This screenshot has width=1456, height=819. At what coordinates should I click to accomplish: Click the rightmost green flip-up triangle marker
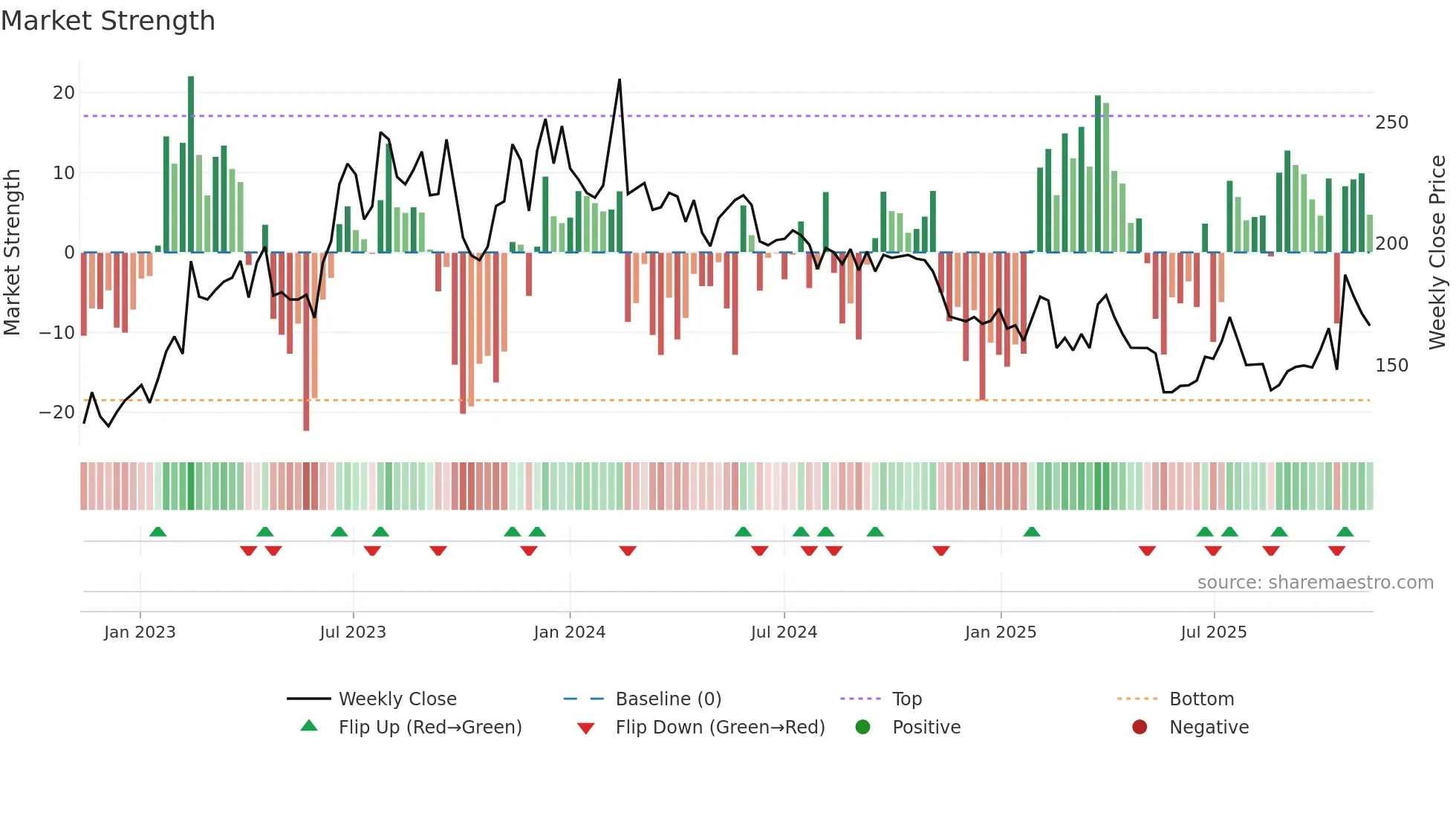[x=1345, y=531]
